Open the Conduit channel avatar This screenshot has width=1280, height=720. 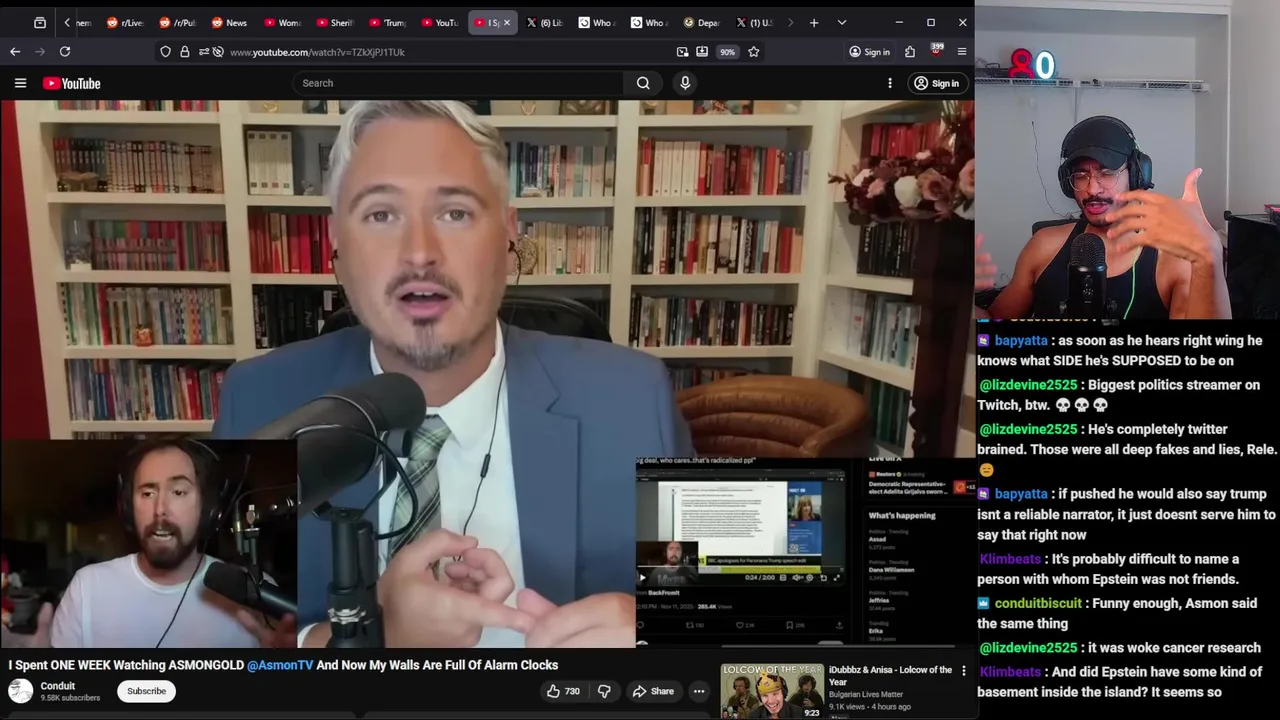tap(20, 691)
